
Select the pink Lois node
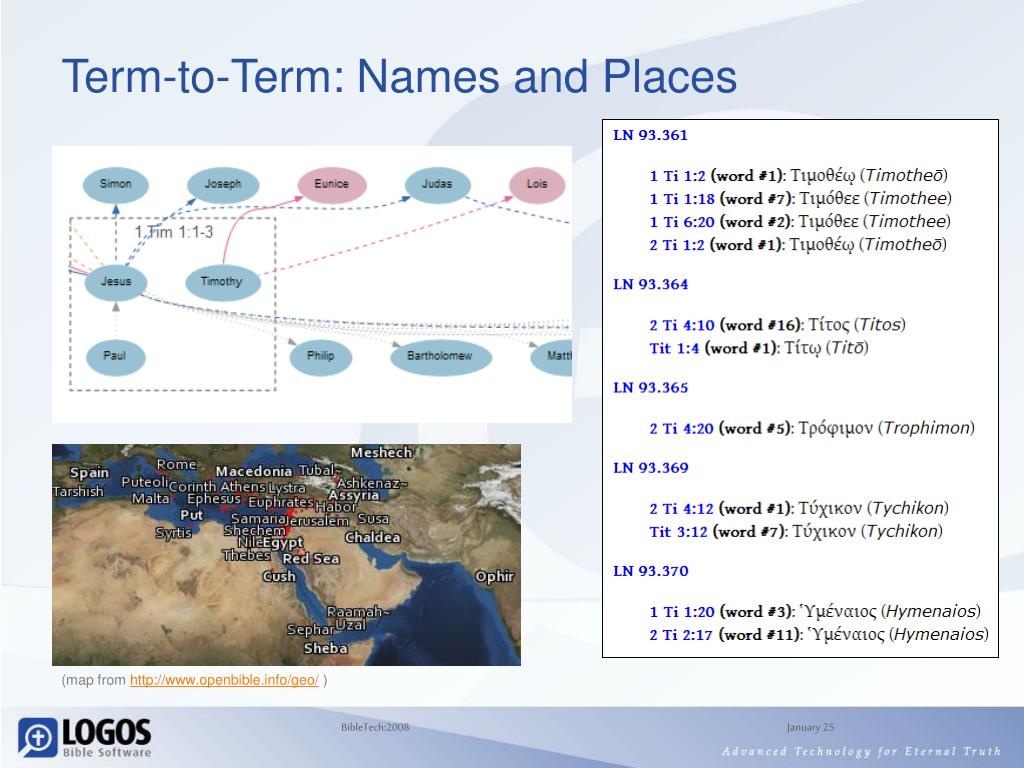[537, 184]
